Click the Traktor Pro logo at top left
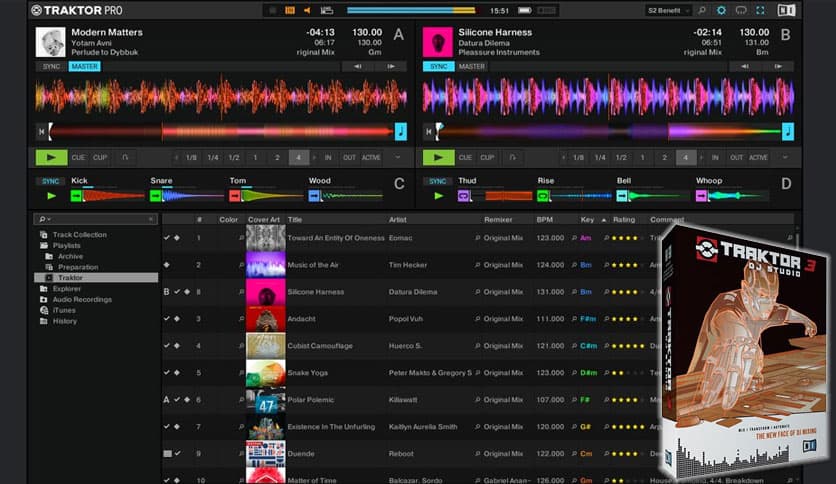The width and height of the screenshot is (836, 484). (77, 10)
